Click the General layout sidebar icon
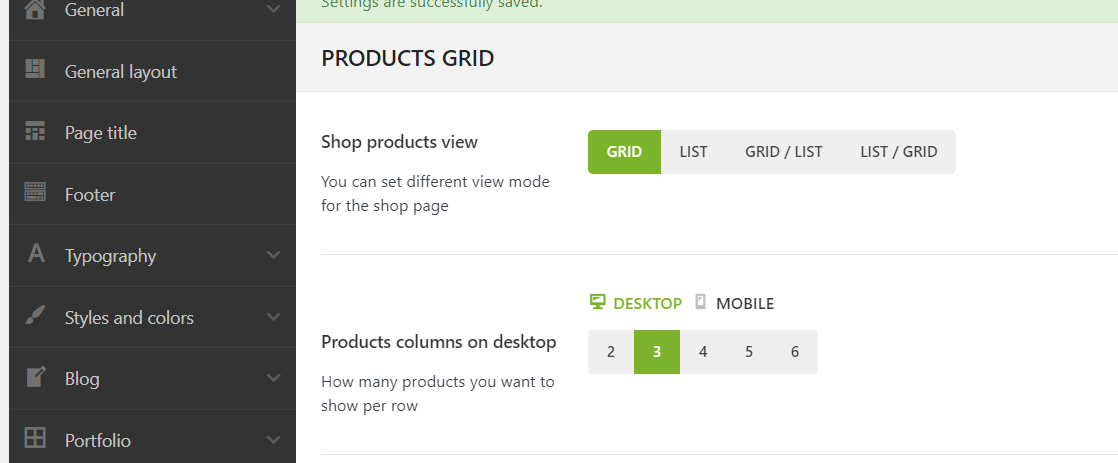Screen dimensions: 1118x463 pos(36,70)
